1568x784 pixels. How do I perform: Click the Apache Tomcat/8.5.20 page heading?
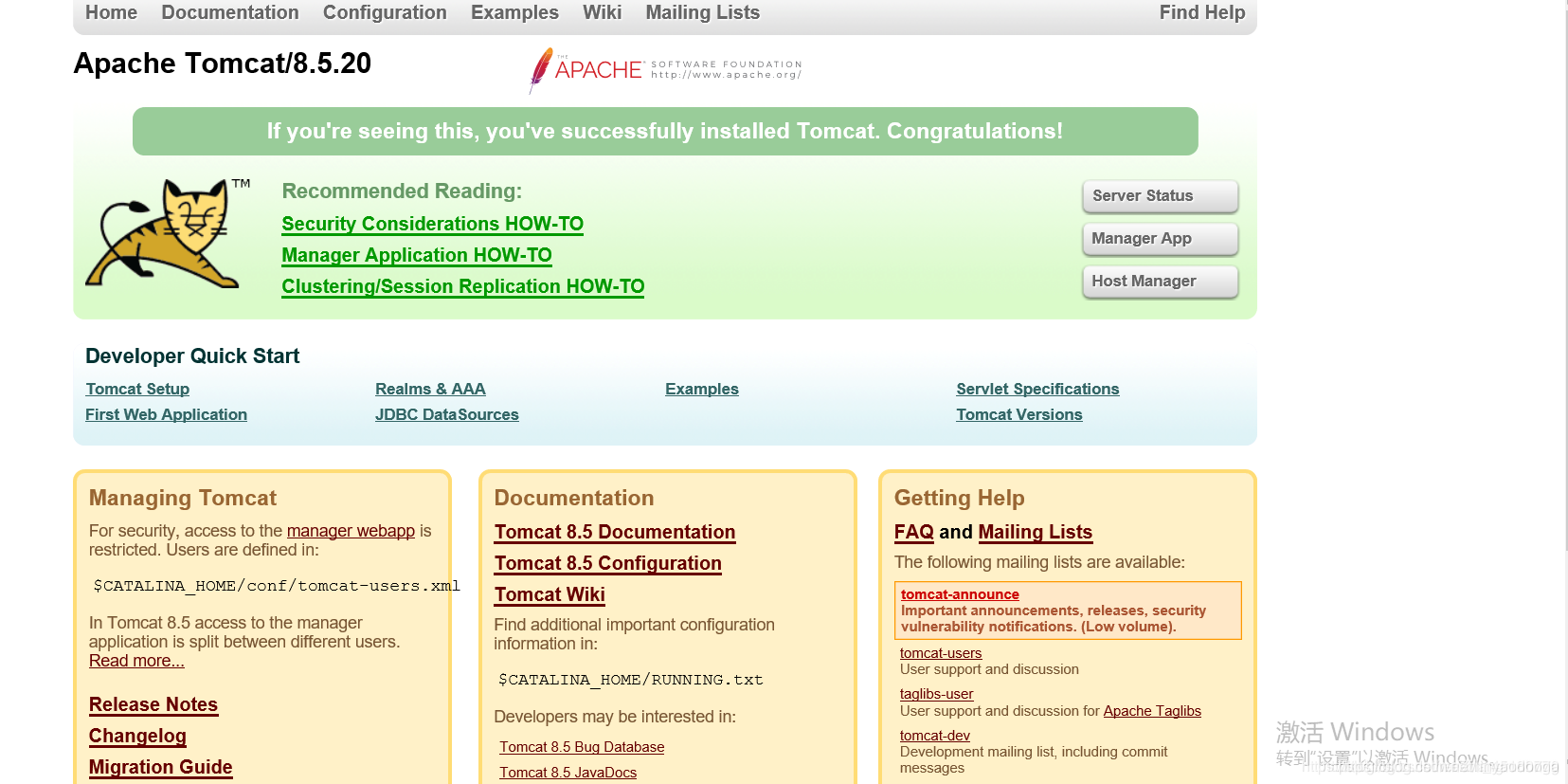click(x=223, y=64)
